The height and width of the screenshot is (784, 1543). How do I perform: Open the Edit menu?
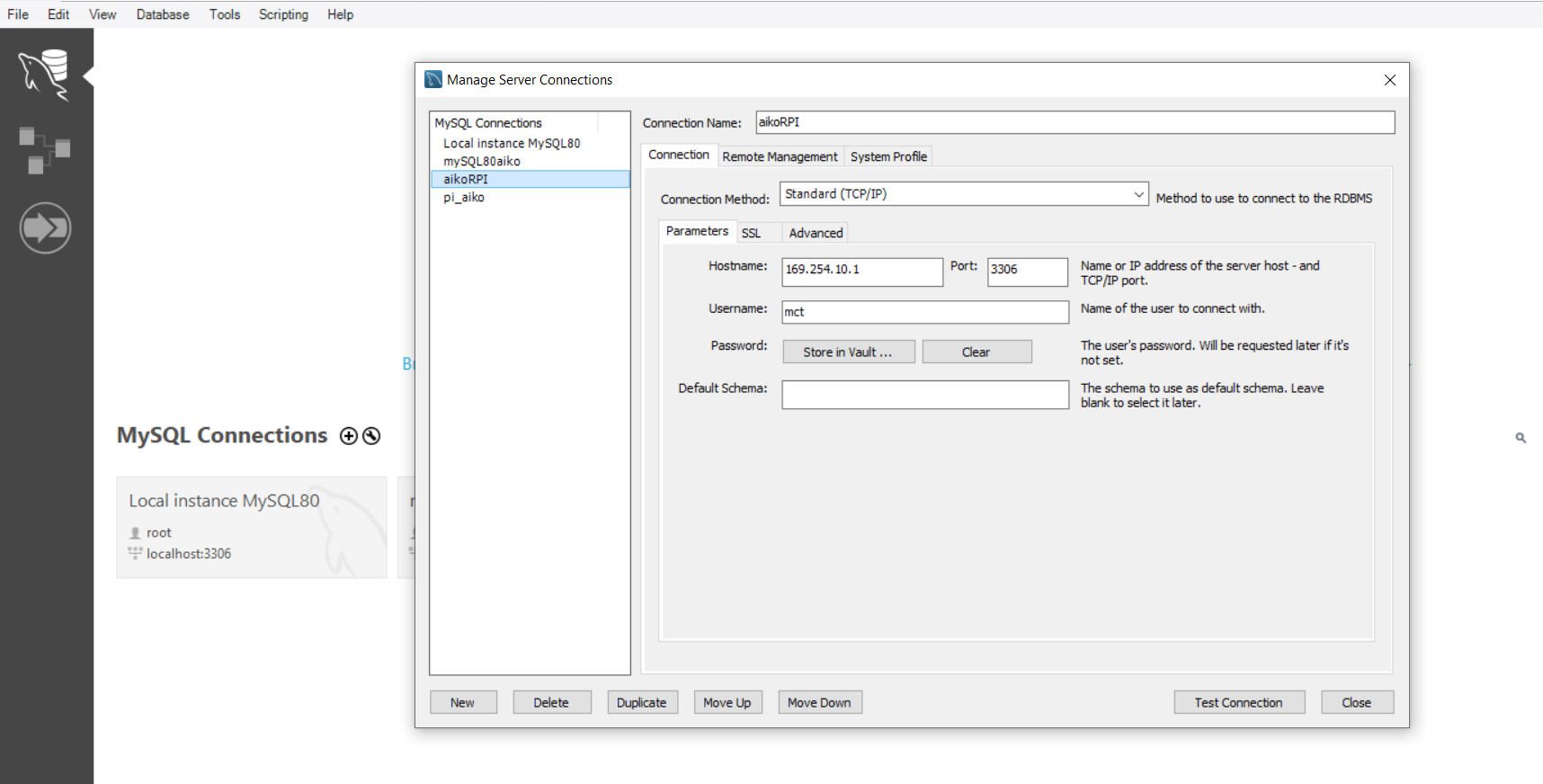click(x=58, y=14)
